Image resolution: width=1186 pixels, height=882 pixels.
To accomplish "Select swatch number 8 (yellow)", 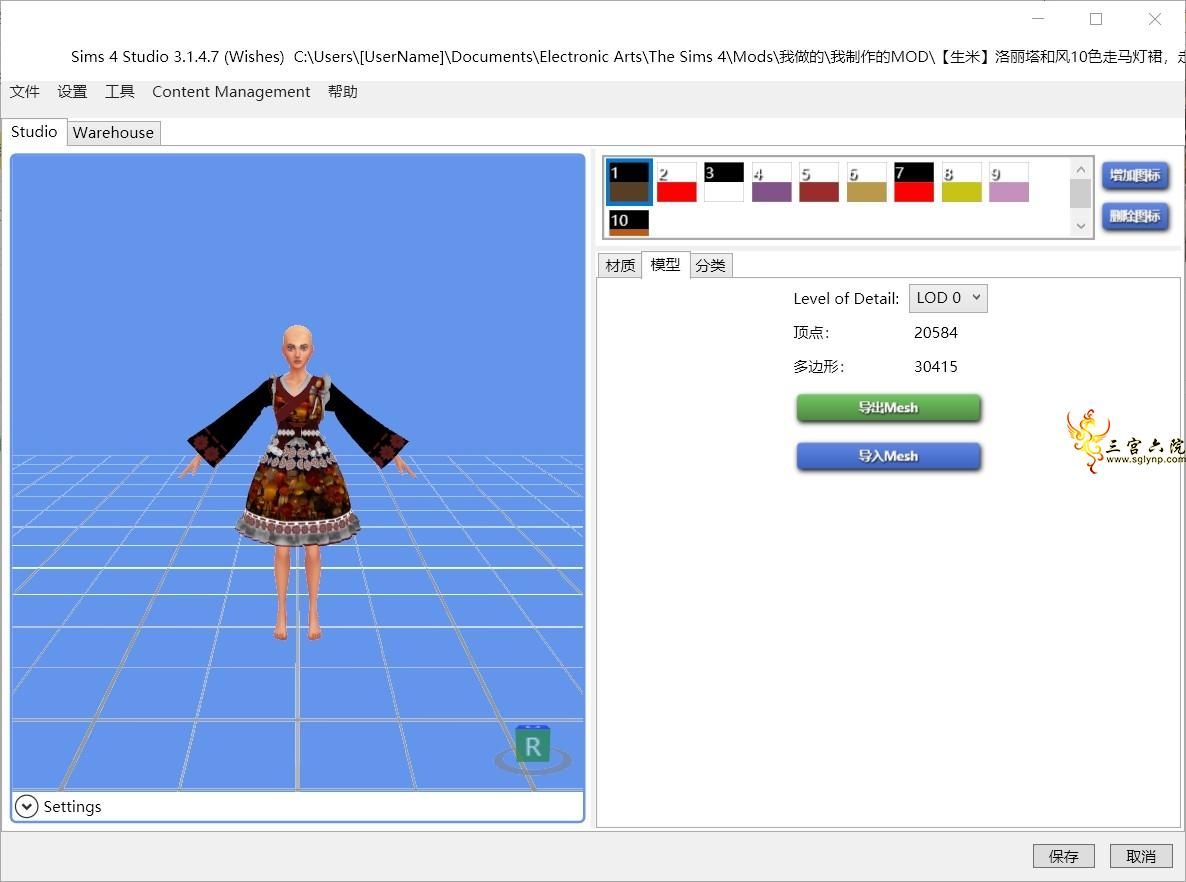I will pos(961,182).
